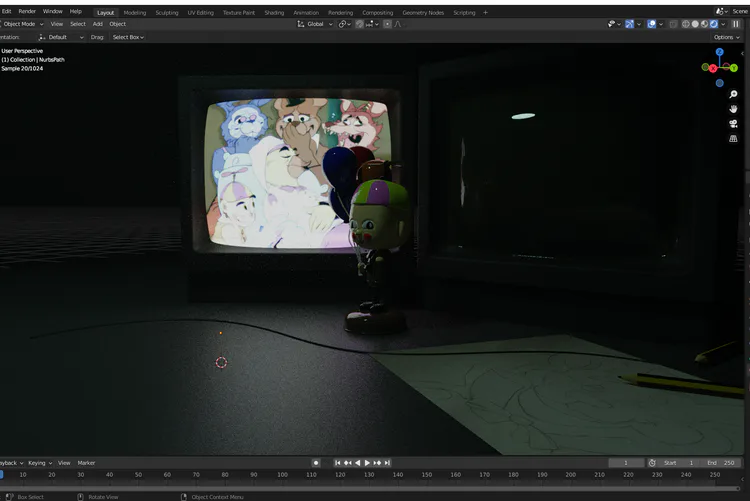Switch to the Rendering workspace tab
This screenshot has height=501, width=750.
pos(341,13)
